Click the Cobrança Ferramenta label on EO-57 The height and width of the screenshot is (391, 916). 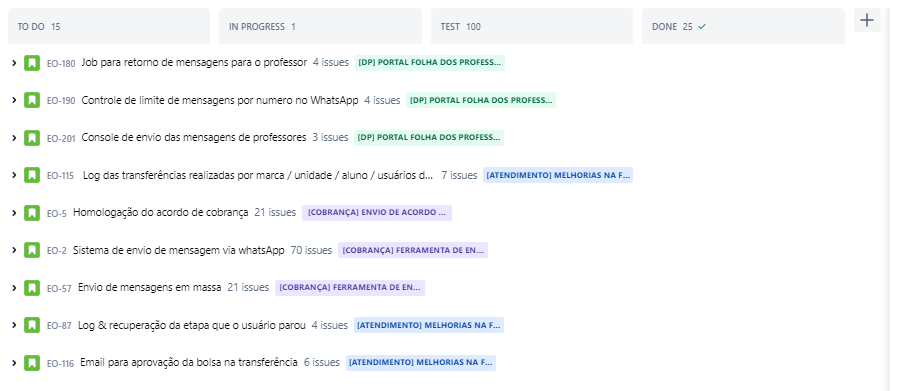coord(350,288)
